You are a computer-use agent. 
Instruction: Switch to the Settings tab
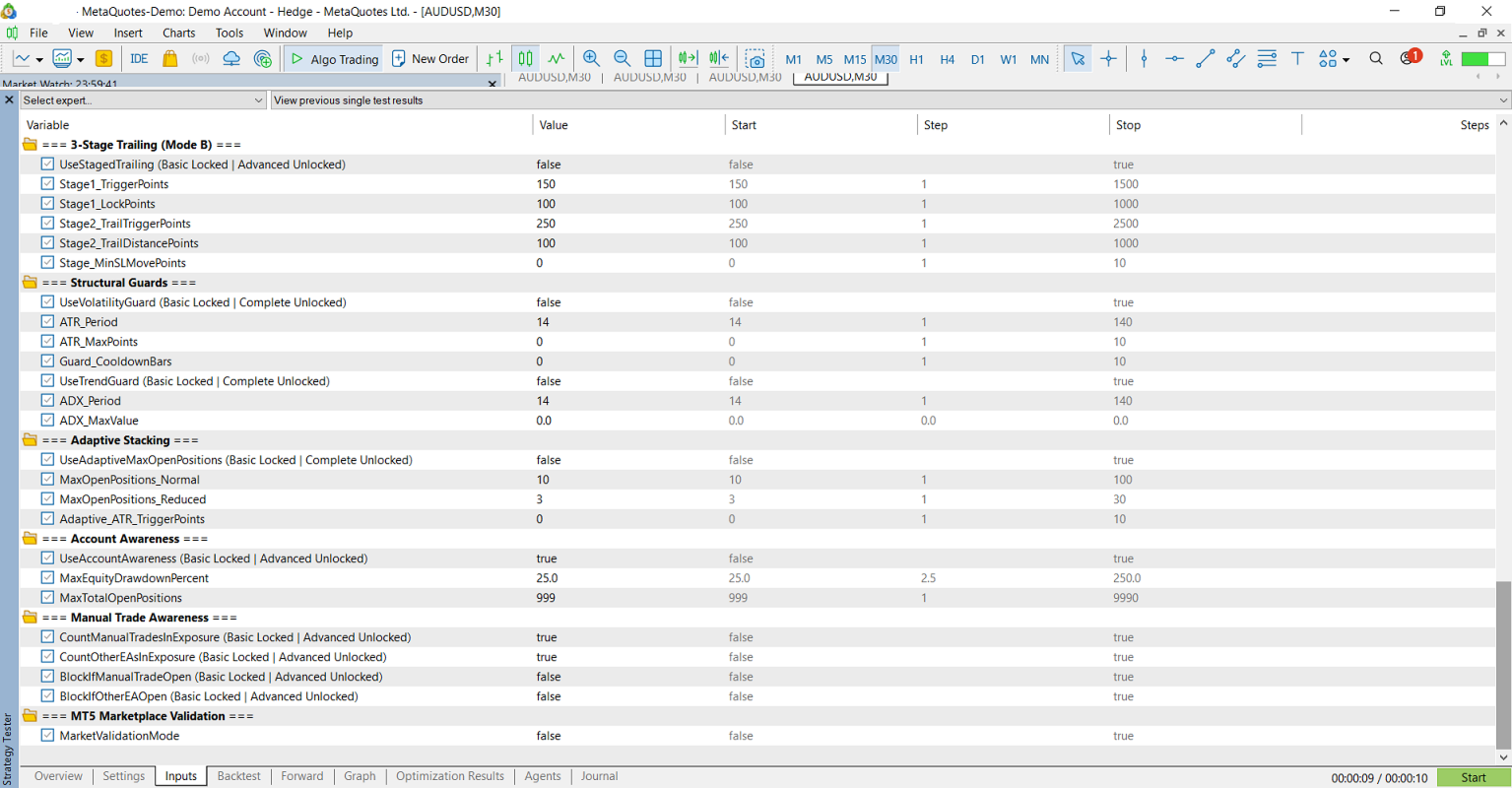tap(124, 776)
